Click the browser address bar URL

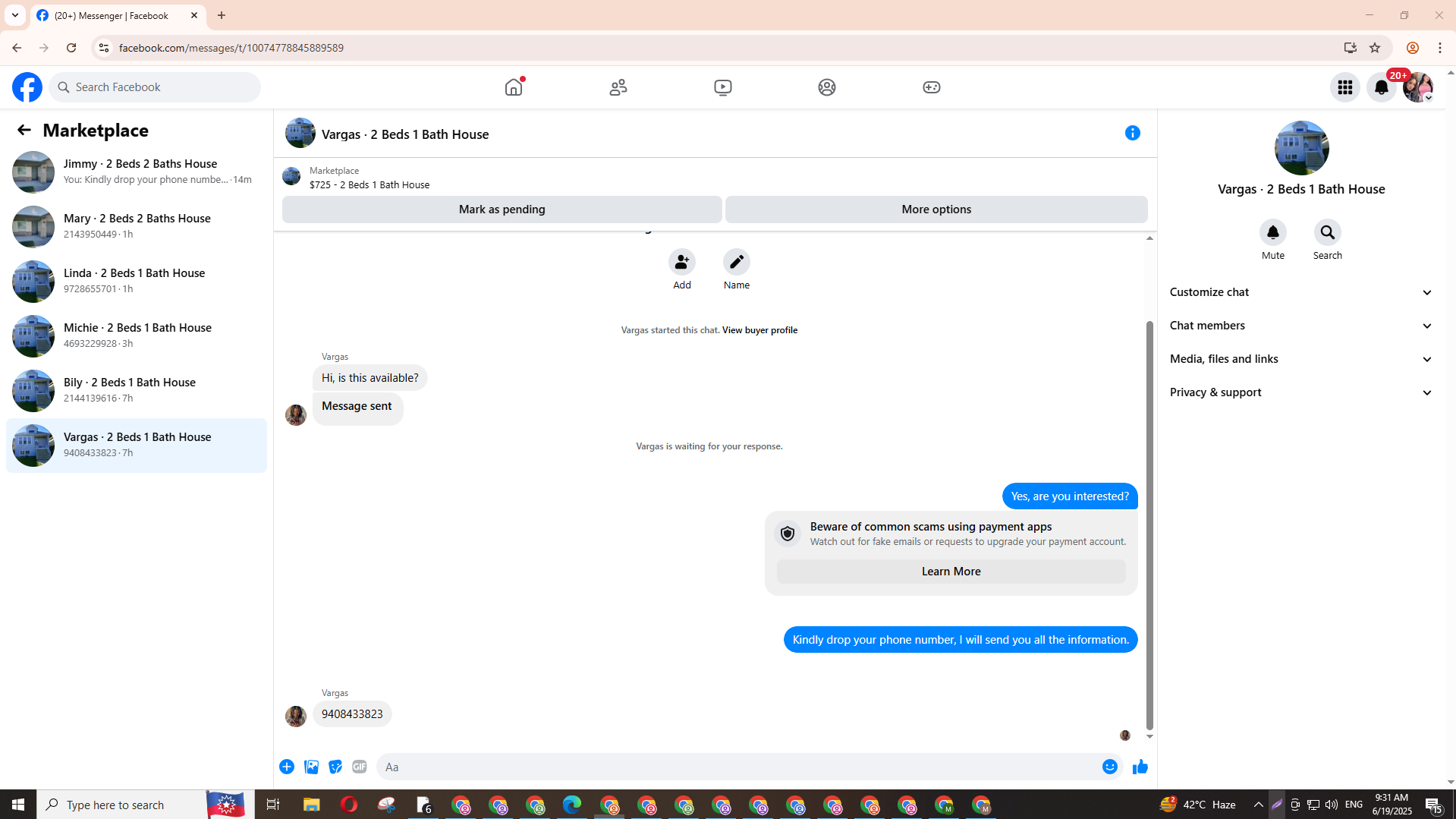click(x=231, y=48)
